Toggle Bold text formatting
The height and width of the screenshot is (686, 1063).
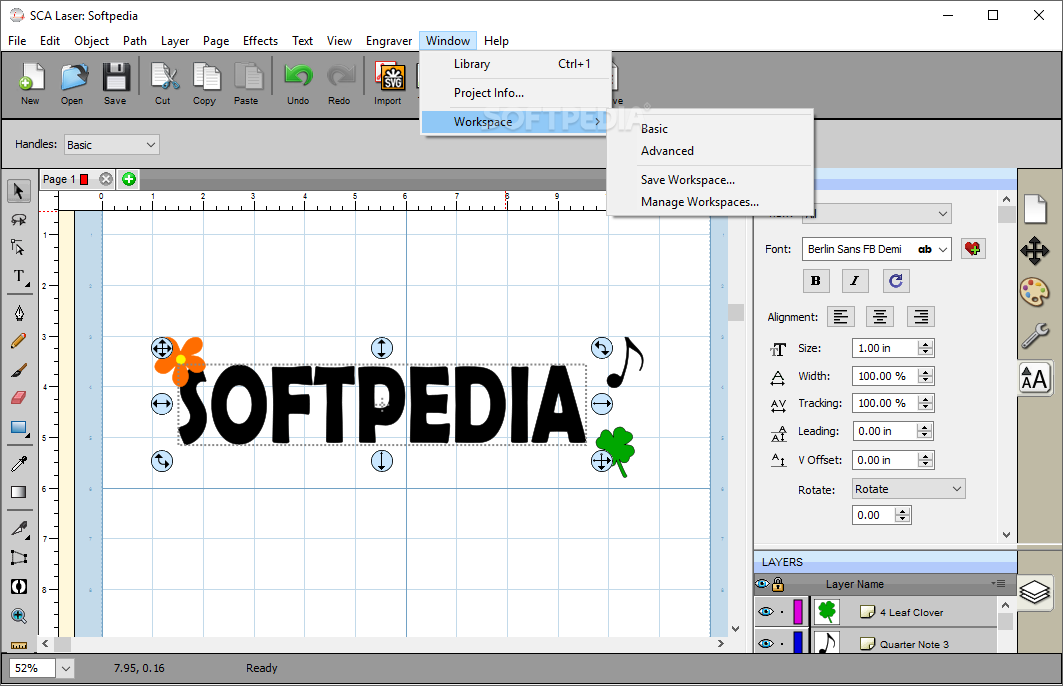pyautogui.click(x=816, y=281)
